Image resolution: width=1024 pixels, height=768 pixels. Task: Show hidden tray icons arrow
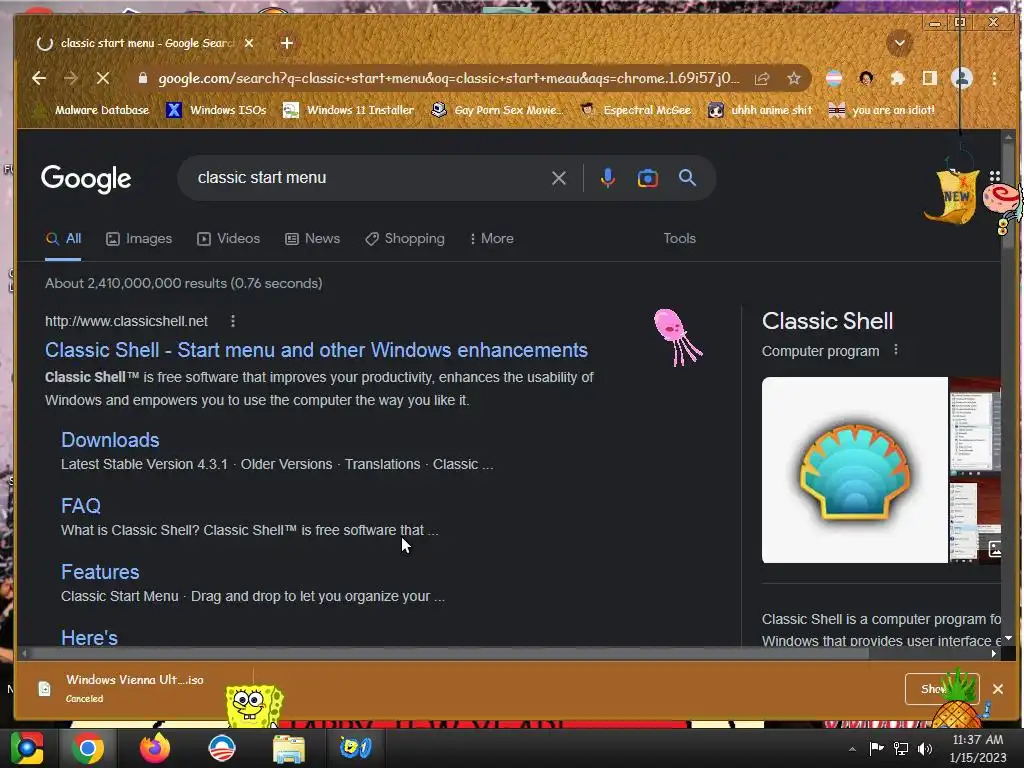pos(852,749)
